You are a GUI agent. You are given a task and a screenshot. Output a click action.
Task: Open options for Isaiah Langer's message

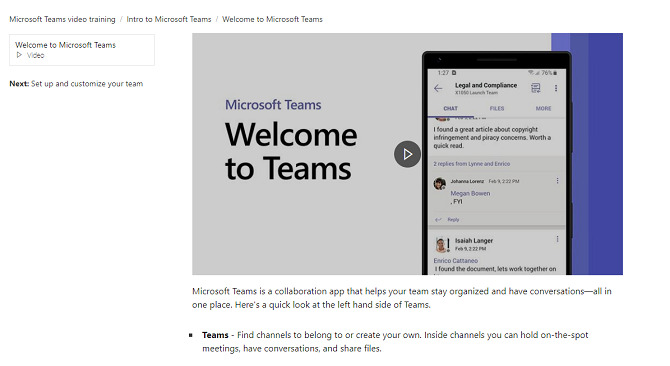point(557,239)
